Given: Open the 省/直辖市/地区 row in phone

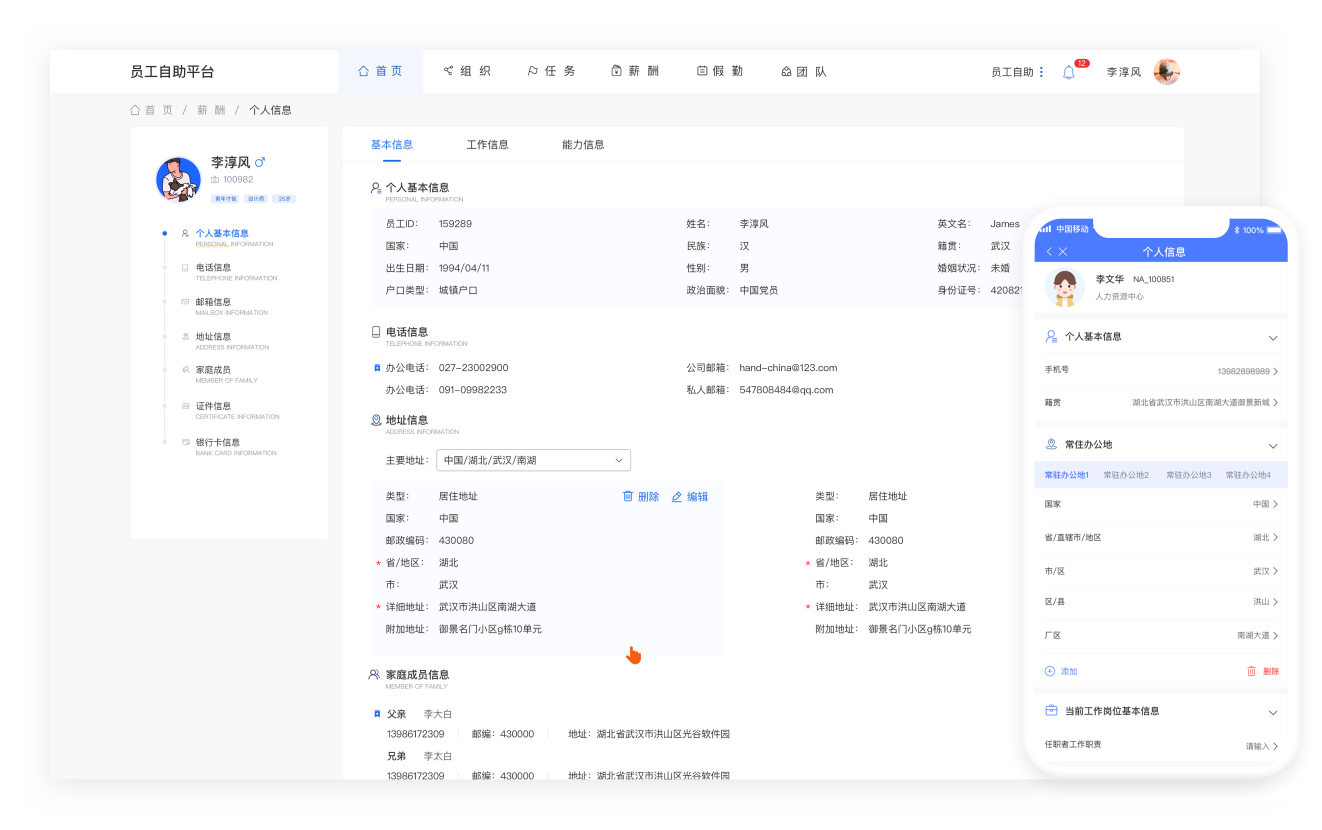Looking at the screenshot, I should click(1161, 538).
